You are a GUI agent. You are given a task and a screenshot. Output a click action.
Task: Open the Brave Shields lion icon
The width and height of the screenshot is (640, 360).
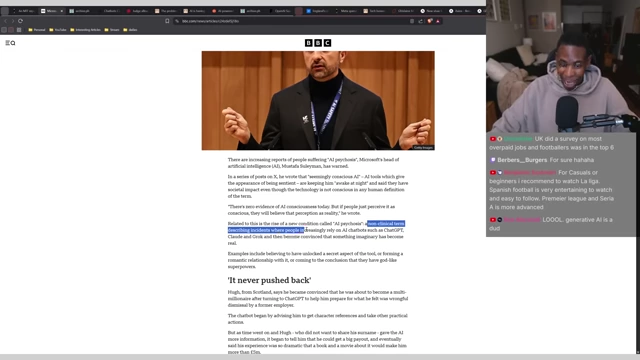tap(430, 21)
